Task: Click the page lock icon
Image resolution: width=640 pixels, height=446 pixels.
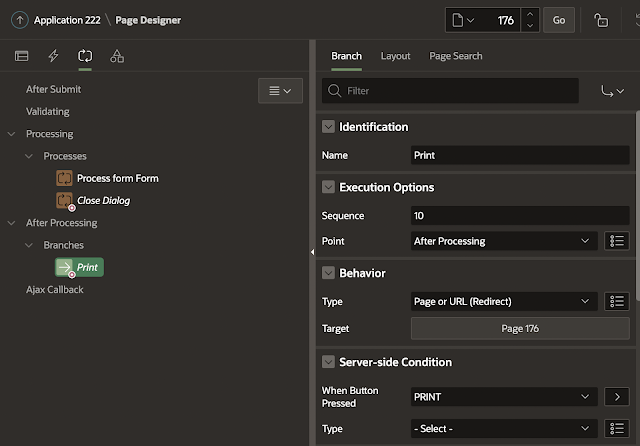Action: pyautogui.click(x=600, y=20)
